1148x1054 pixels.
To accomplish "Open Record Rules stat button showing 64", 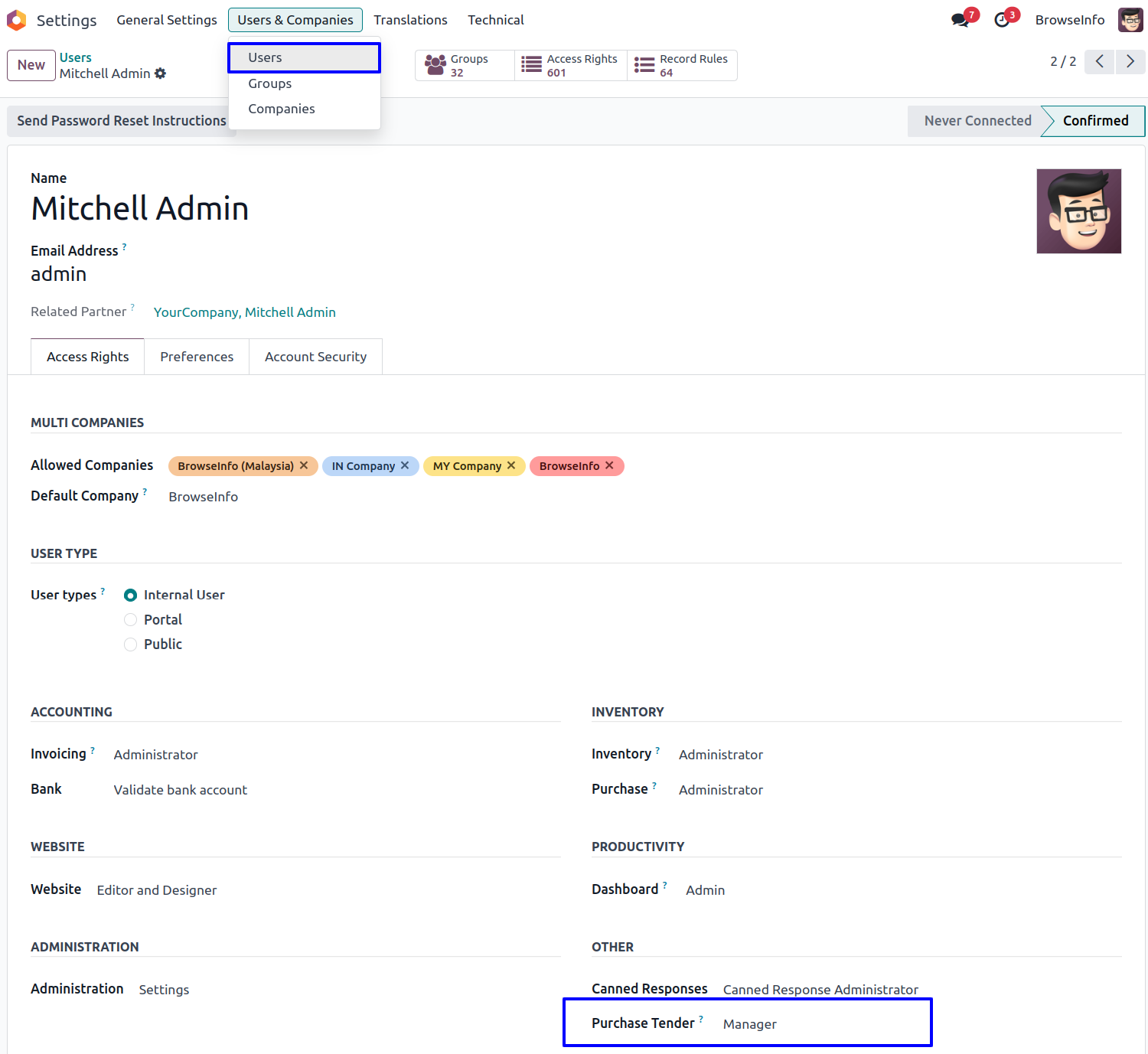I will pos(682,65).
